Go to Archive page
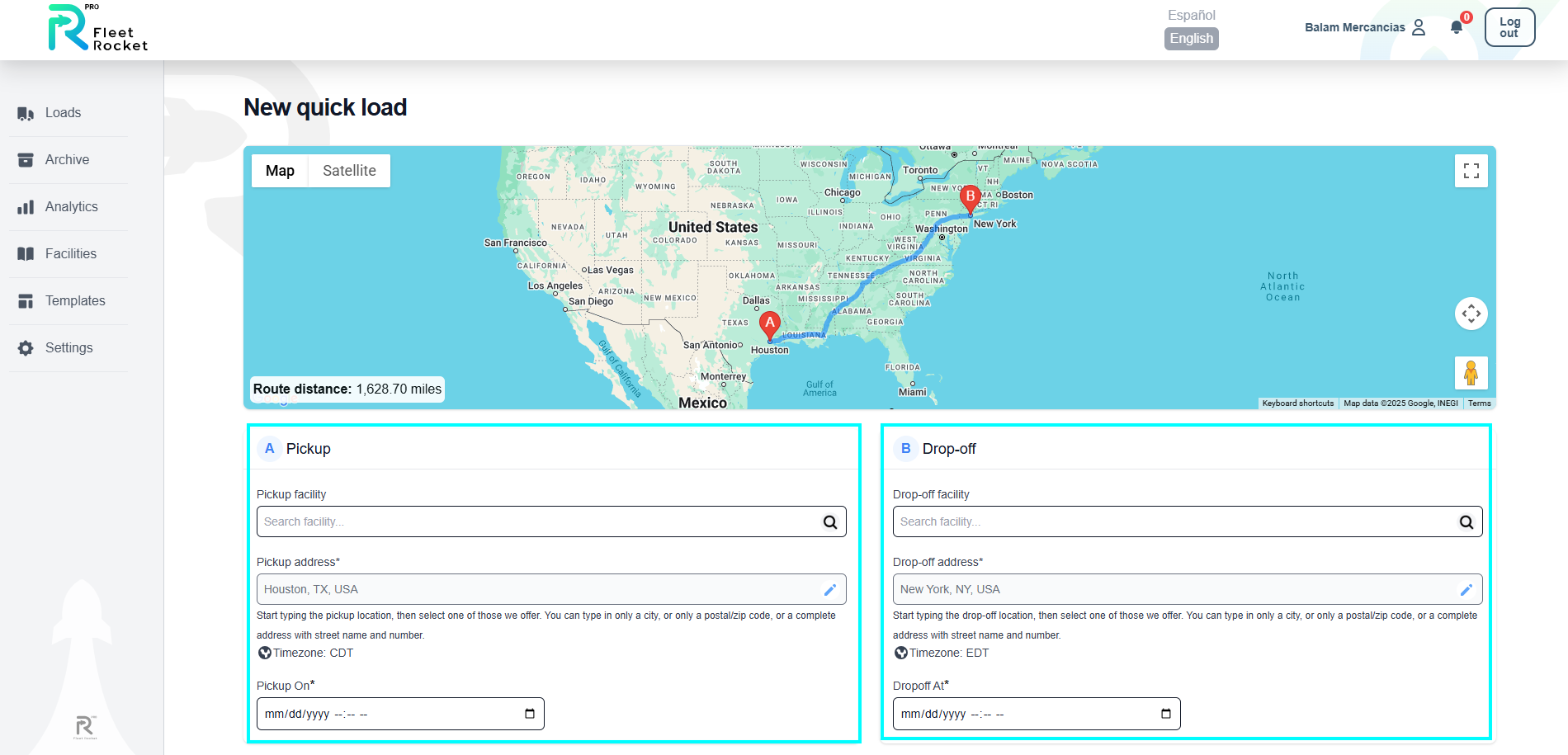Screen dimensions: 1568x755 pos(69,160)
